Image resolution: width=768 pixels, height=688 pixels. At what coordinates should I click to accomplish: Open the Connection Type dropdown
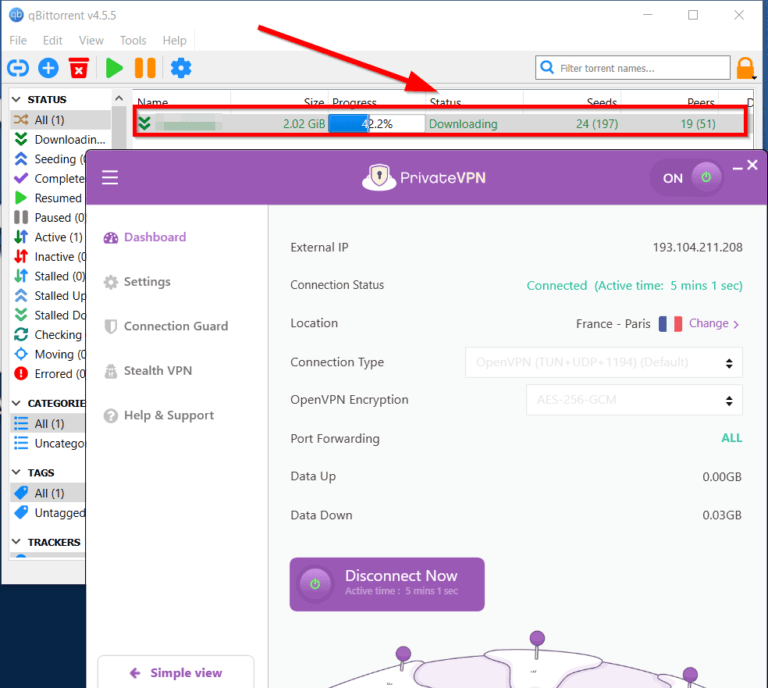(x=603, y=362)
